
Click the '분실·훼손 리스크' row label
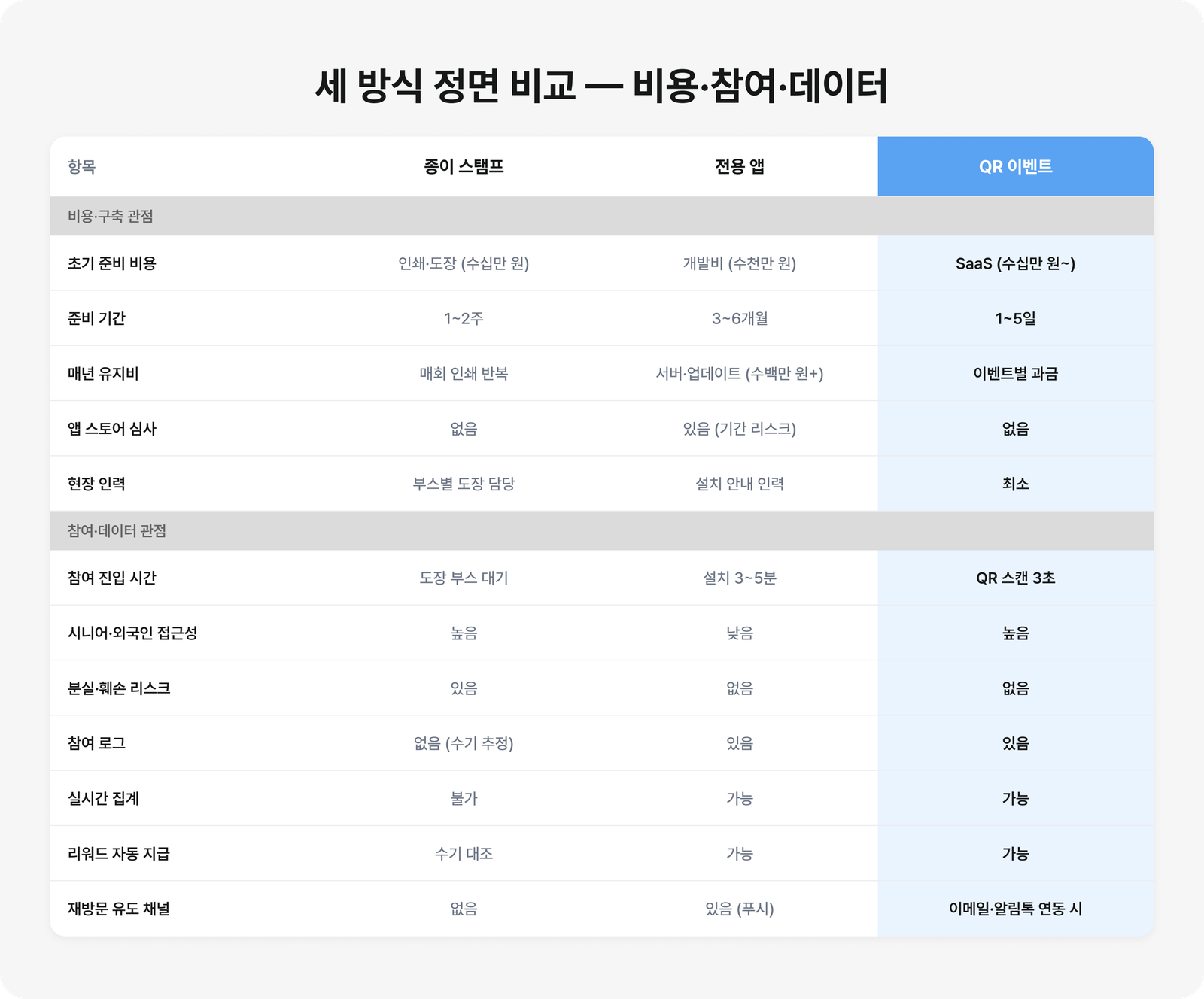coord(119,688)
